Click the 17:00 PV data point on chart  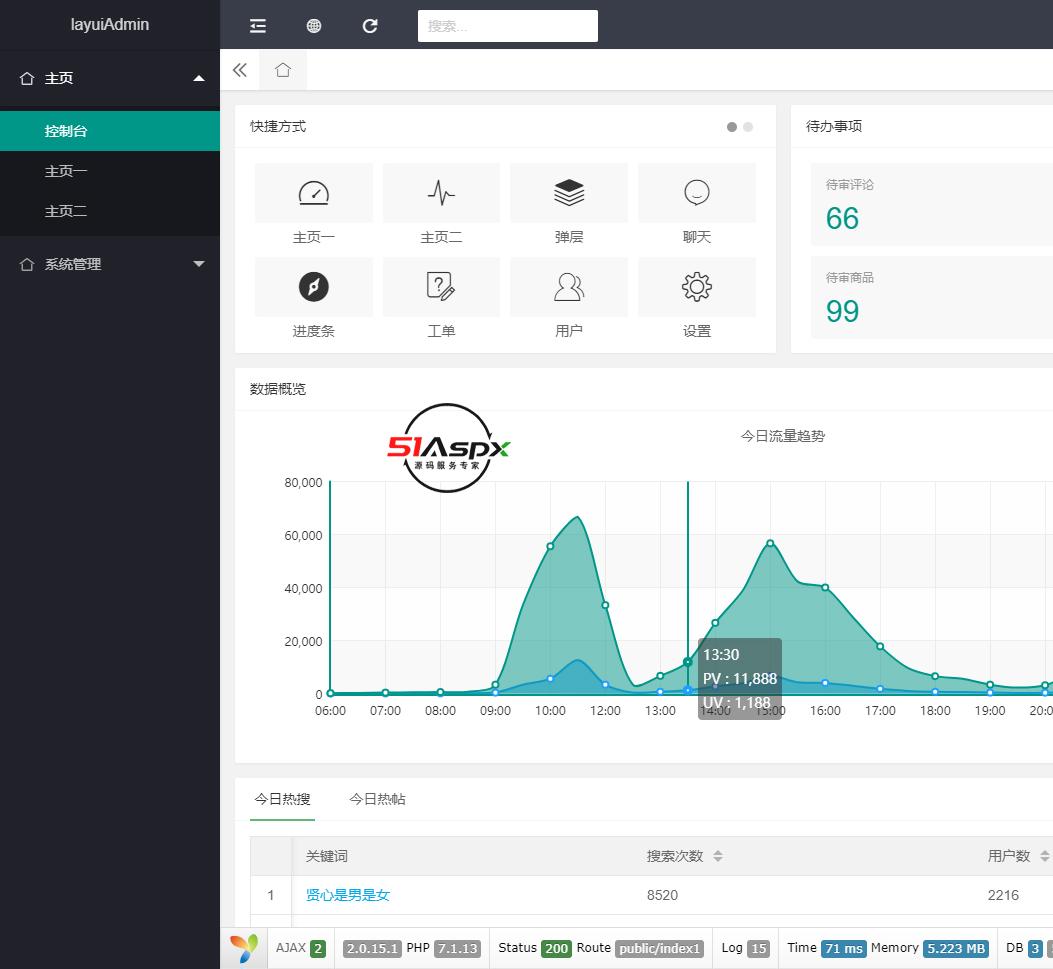click(x=880, y=646)
